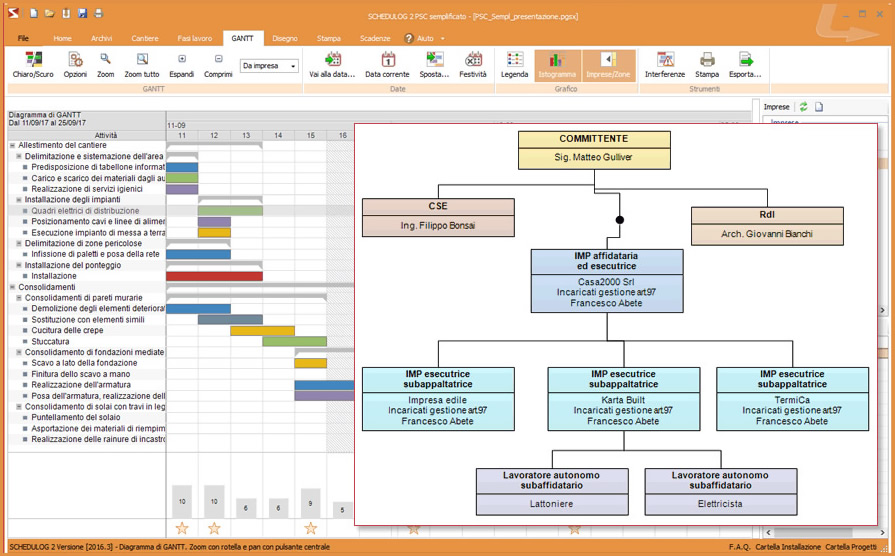895x556 pixels.
Task: Check Interferenze between activities
Action: point(665,65)
